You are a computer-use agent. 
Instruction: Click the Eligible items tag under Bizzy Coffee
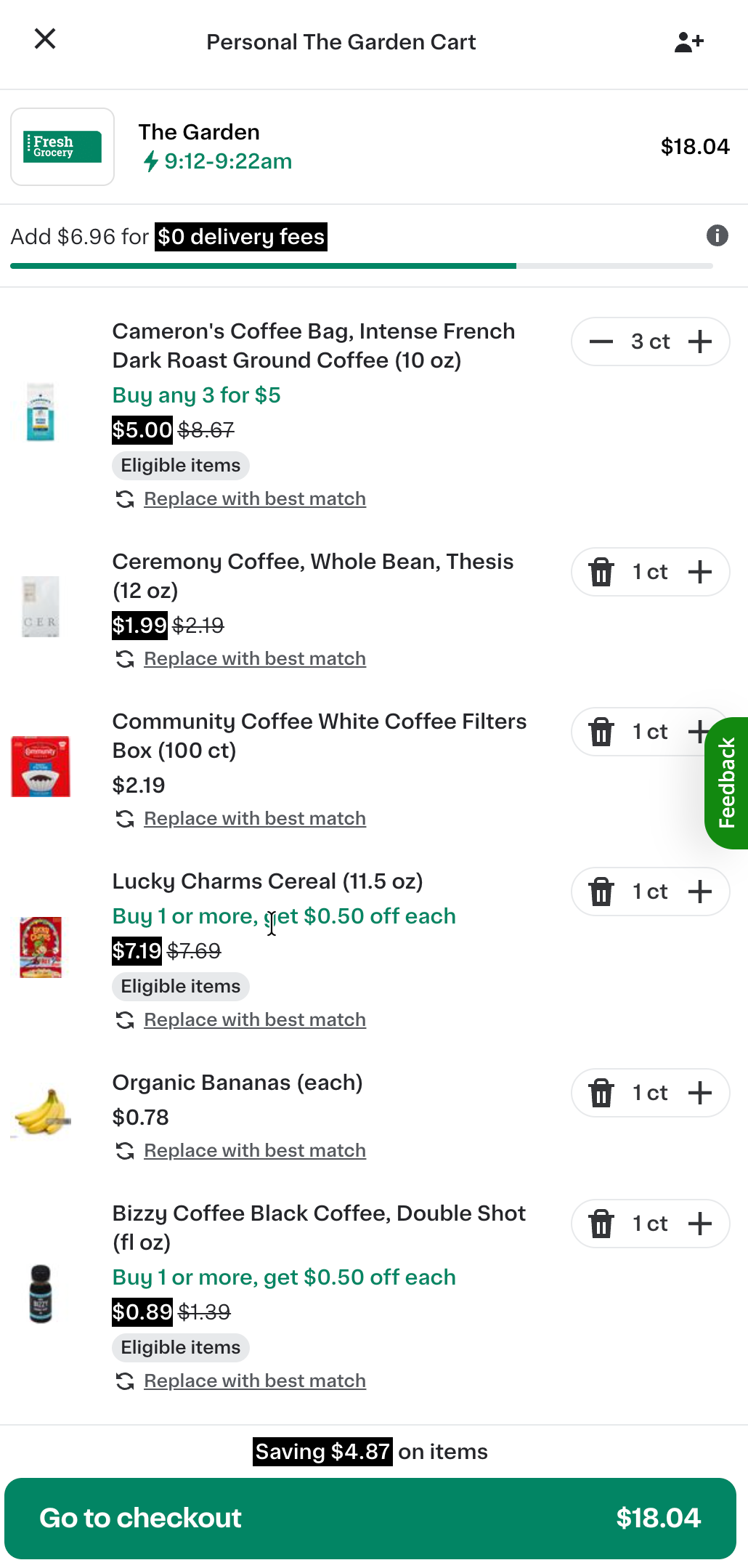pyautogui.click(x=180, y=1348)
